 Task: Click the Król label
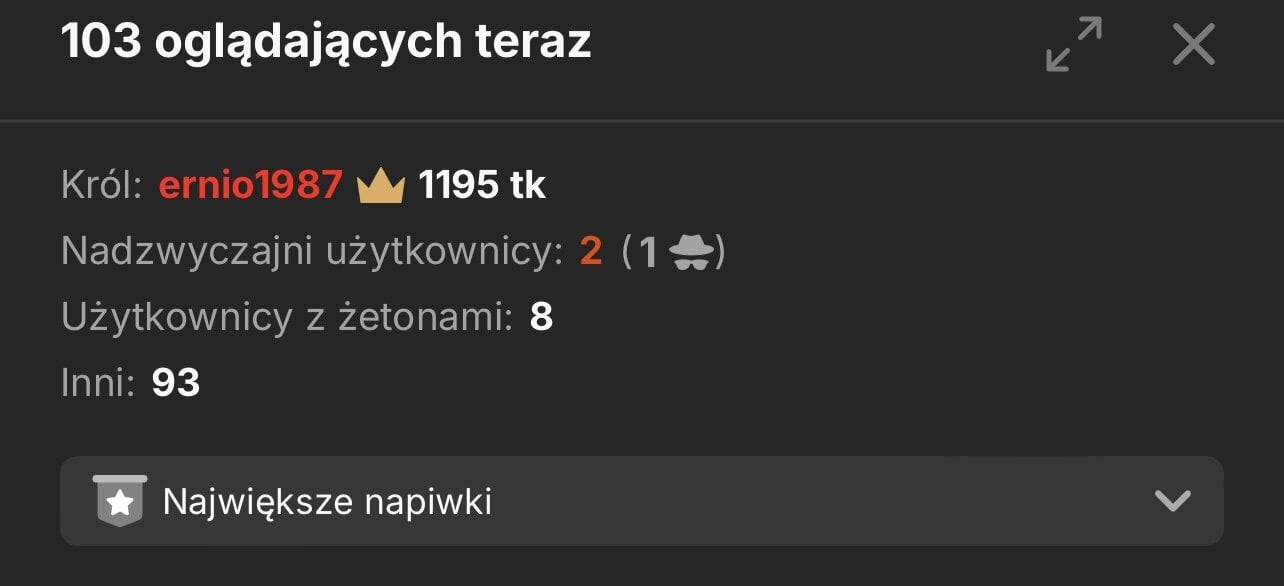pos(102,186)
